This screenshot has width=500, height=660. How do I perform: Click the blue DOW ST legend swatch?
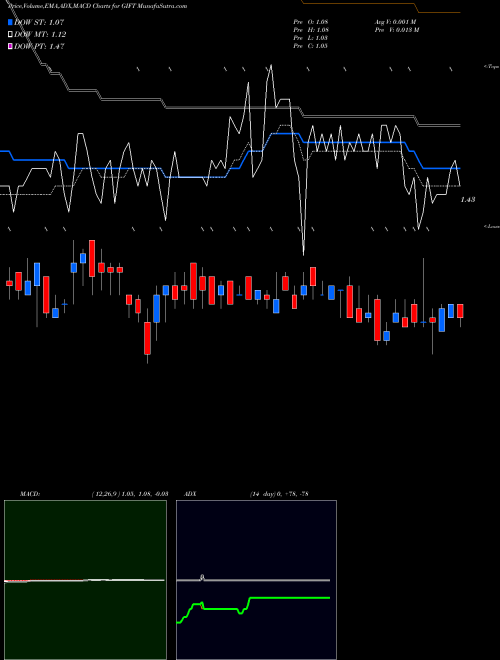pos(10,22)
